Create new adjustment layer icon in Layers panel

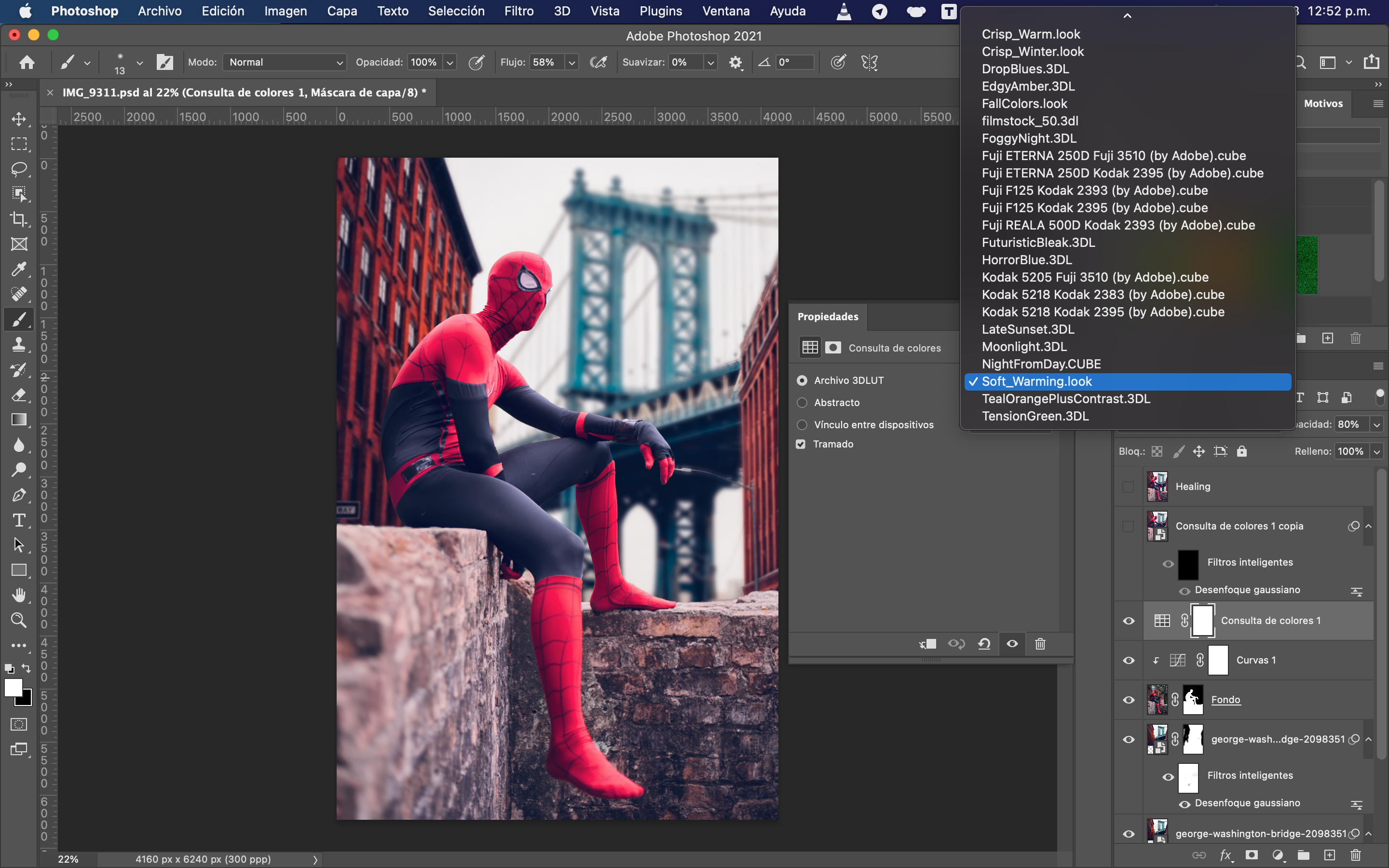click(1278, 855)
